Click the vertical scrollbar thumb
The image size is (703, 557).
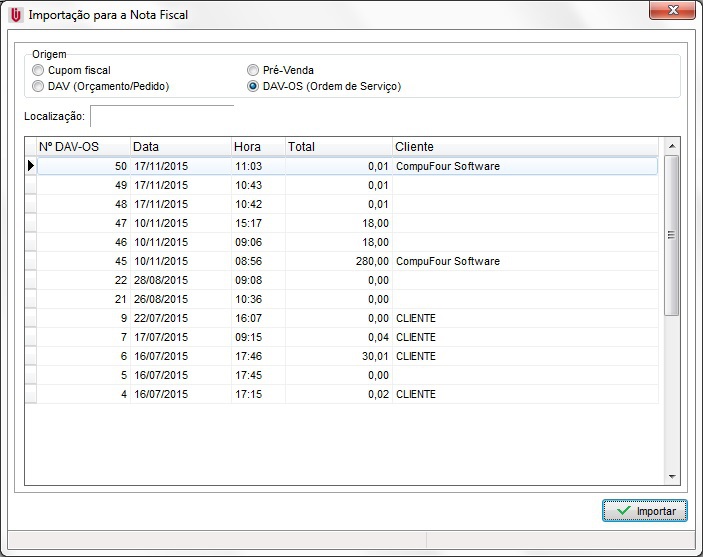tap(672, 235)
